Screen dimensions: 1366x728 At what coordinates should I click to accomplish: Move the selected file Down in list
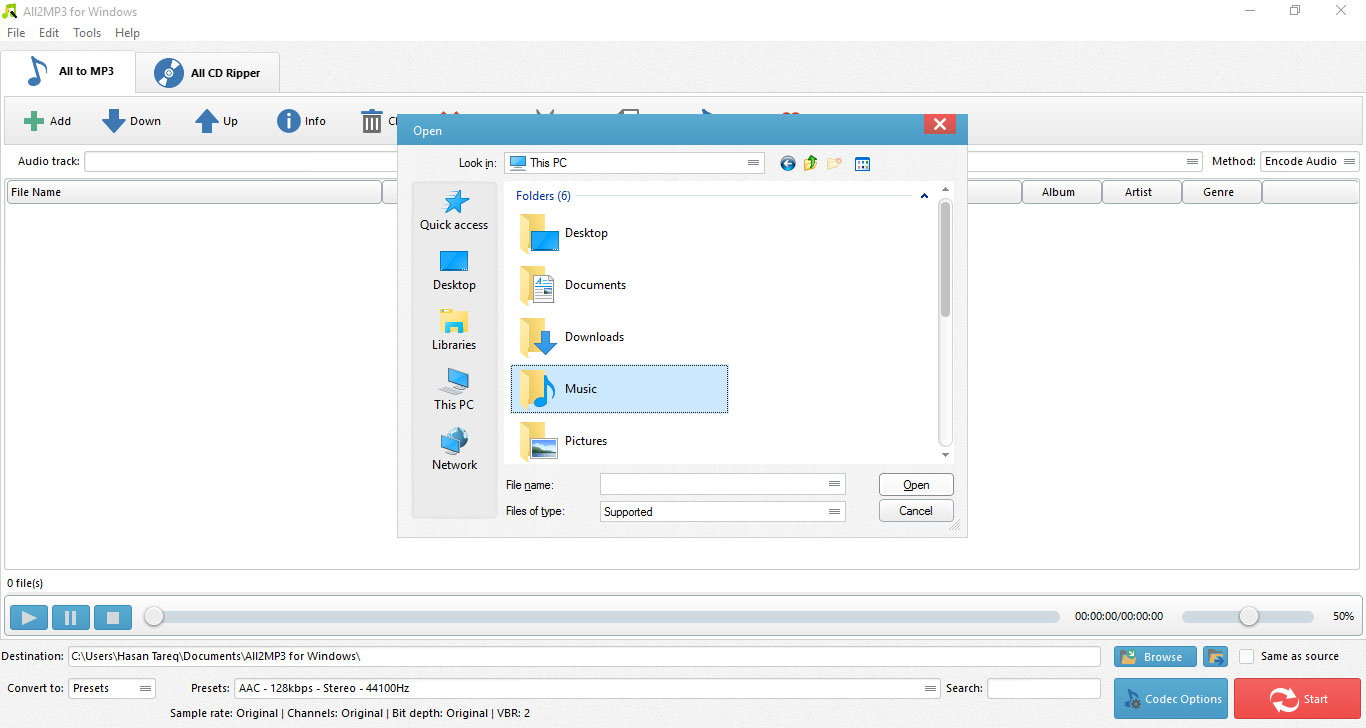pyautogui.click(x=131, y=121)
